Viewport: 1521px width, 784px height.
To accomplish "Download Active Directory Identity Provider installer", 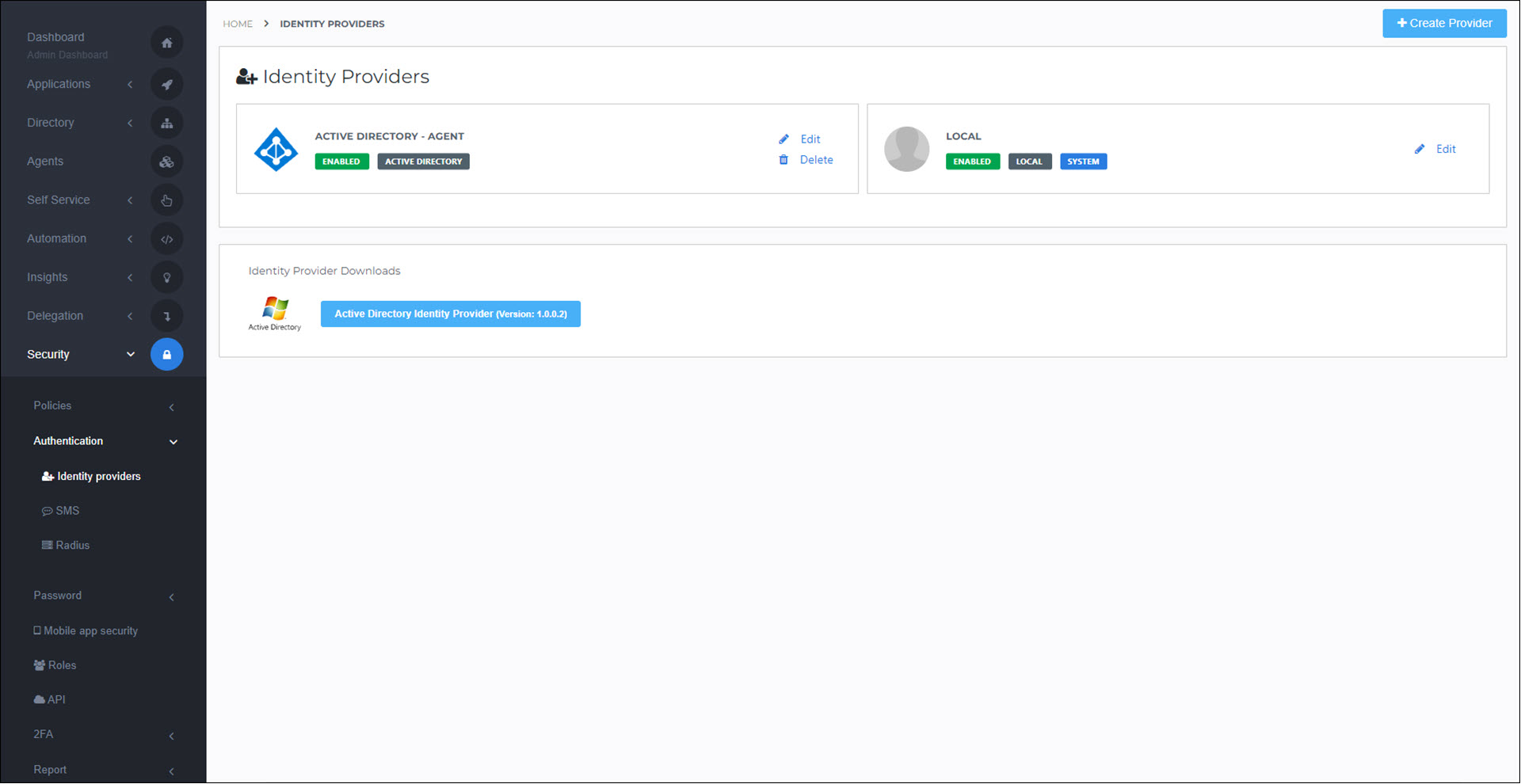I will (450, 314).
